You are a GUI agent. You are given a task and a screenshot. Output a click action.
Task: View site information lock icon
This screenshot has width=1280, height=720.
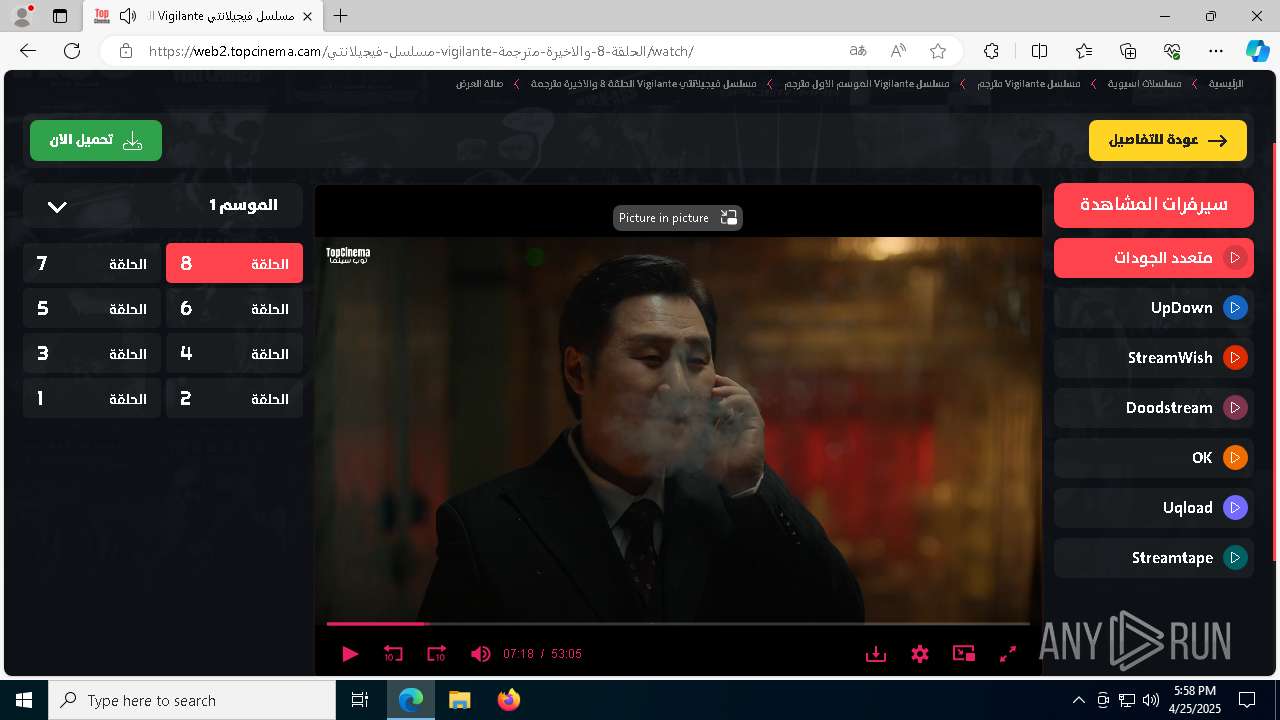pos(125,51)
